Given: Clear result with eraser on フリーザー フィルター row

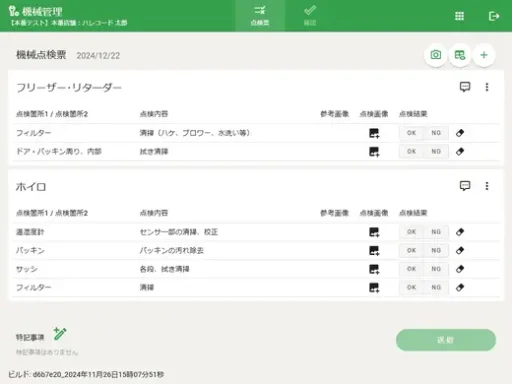Looking at the screenshot, I should pos(460,133).
